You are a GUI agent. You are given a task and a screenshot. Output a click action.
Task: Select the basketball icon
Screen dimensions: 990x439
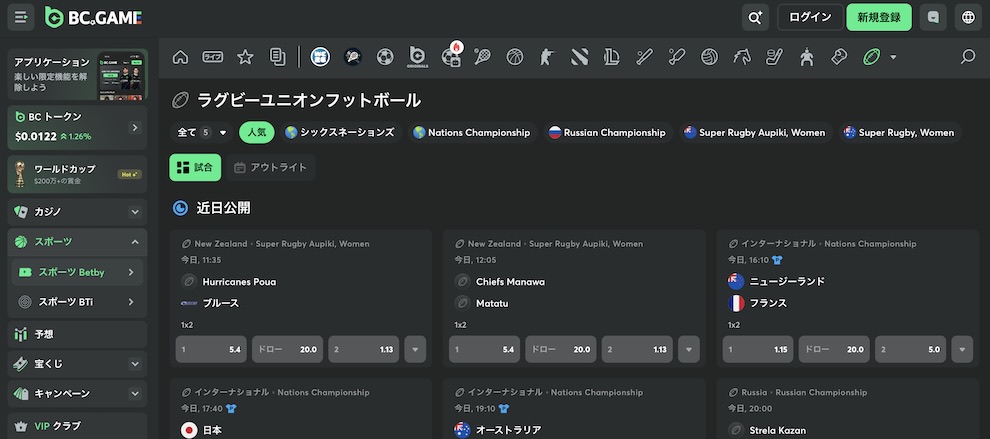point(515,57)
